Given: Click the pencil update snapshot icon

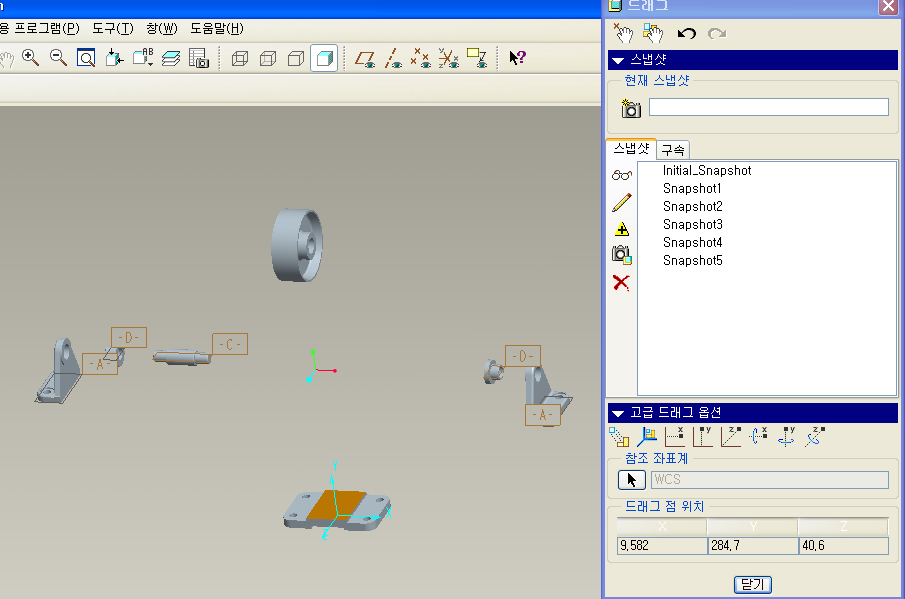Looking at the screenshot, I should pyautogui.click(x=621, y=202).
